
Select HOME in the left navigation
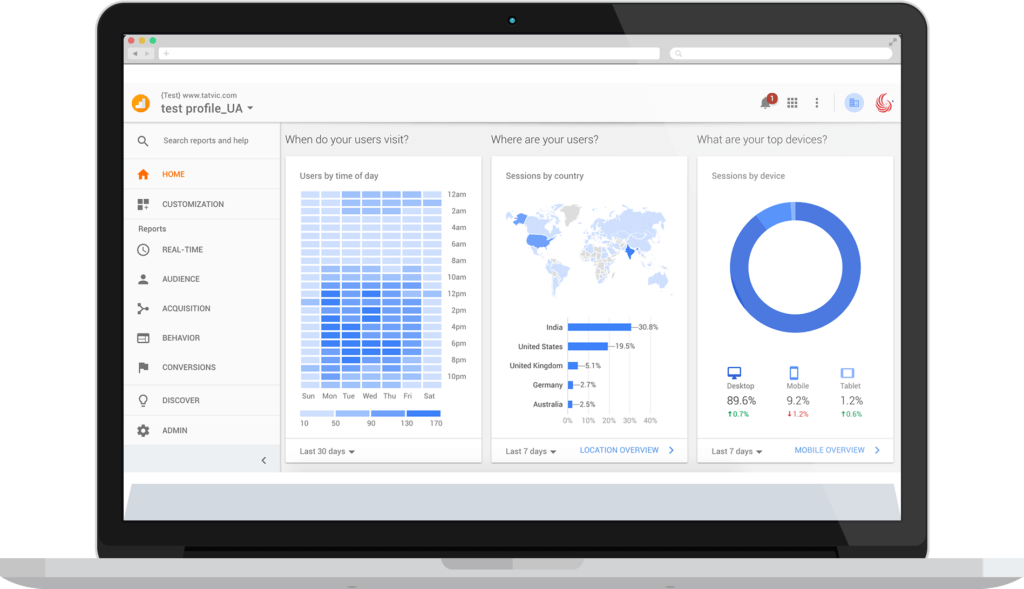(x=173, y=174)
